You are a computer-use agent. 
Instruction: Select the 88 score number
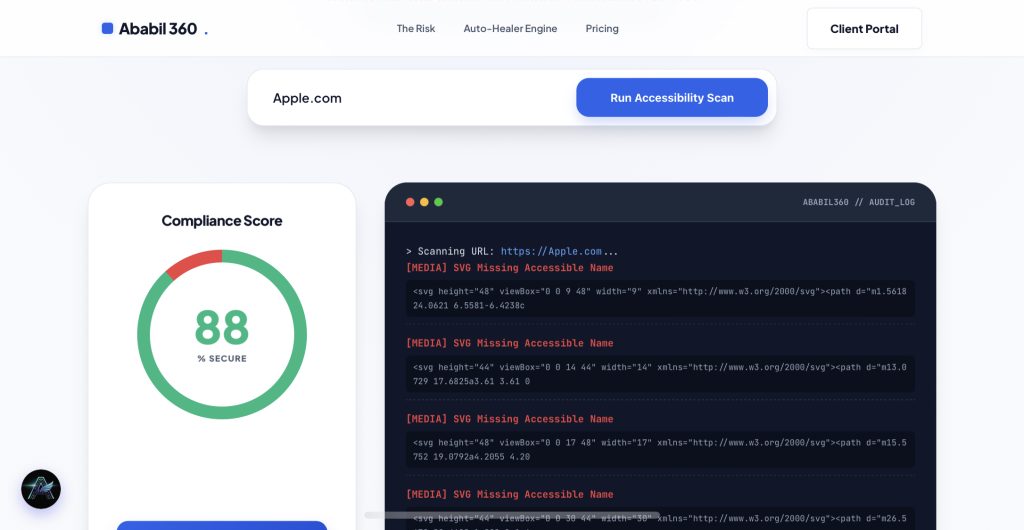point(221,328)
